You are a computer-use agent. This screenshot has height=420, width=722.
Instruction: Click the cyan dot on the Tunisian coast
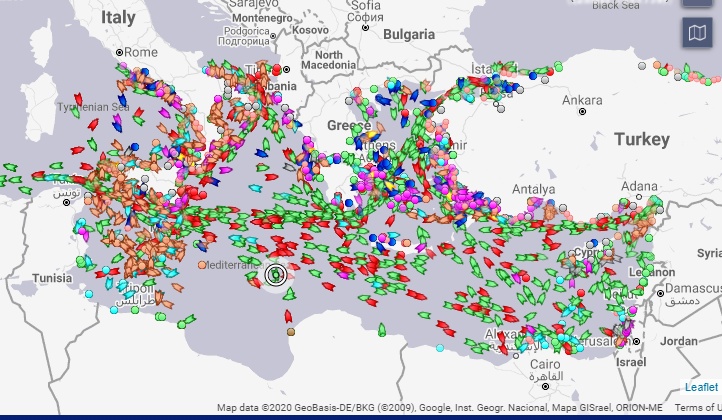pos(90,295)
